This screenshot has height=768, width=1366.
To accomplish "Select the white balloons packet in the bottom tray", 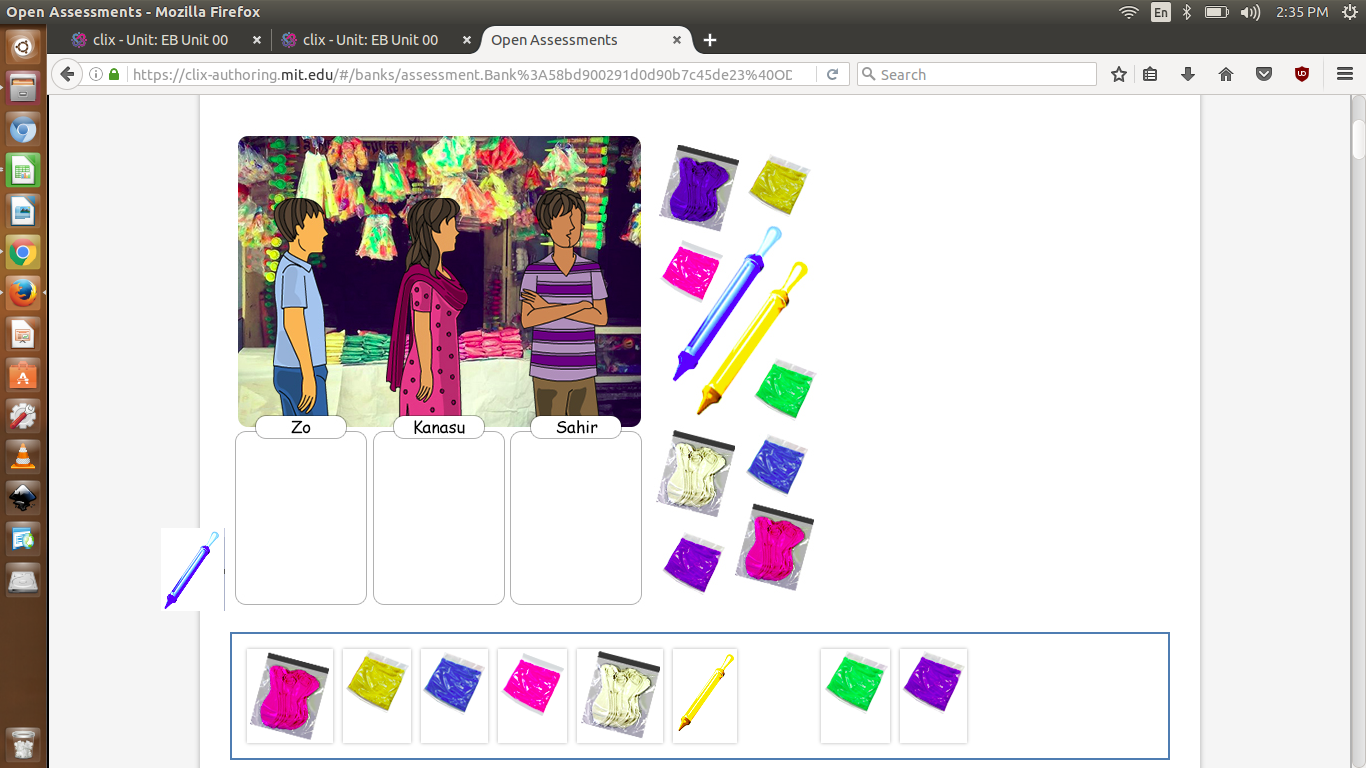I will (620, 695).
